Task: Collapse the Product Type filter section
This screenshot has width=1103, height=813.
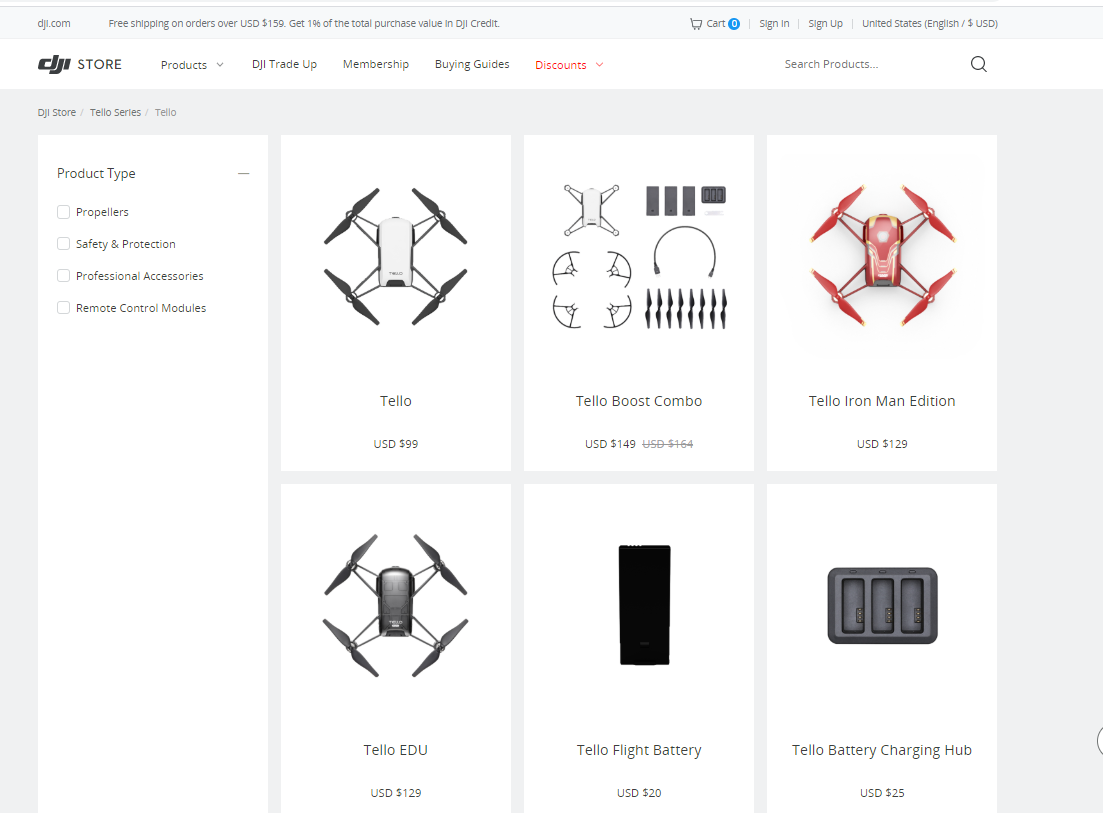Action: [243, 173]
